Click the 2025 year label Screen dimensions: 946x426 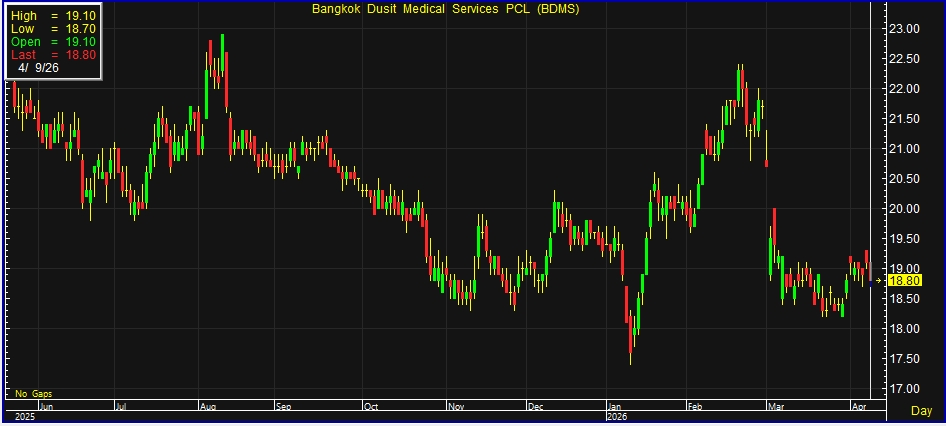tap(22, 415)
